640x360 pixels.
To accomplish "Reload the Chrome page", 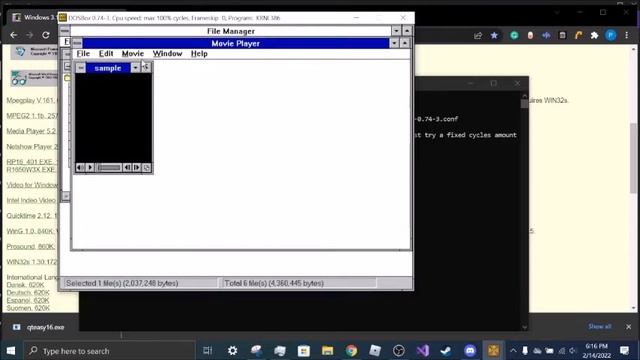I will (46, 35).
